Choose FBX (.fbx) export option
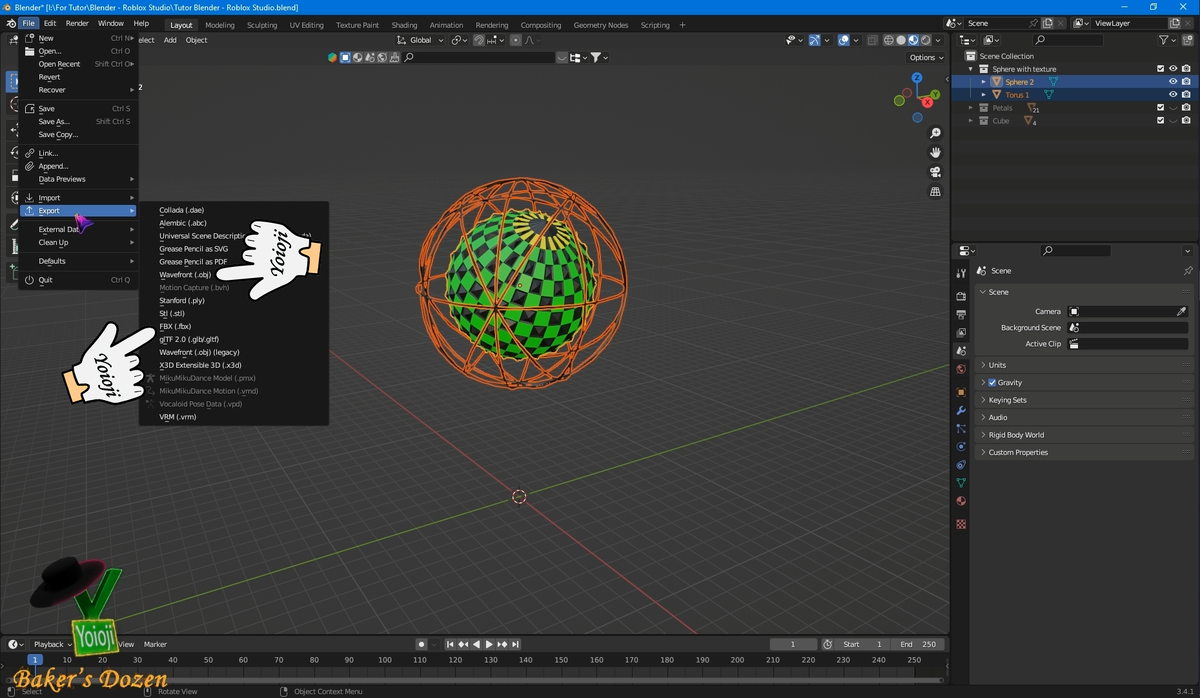1200x698 pixels. (x=175, y=326)
